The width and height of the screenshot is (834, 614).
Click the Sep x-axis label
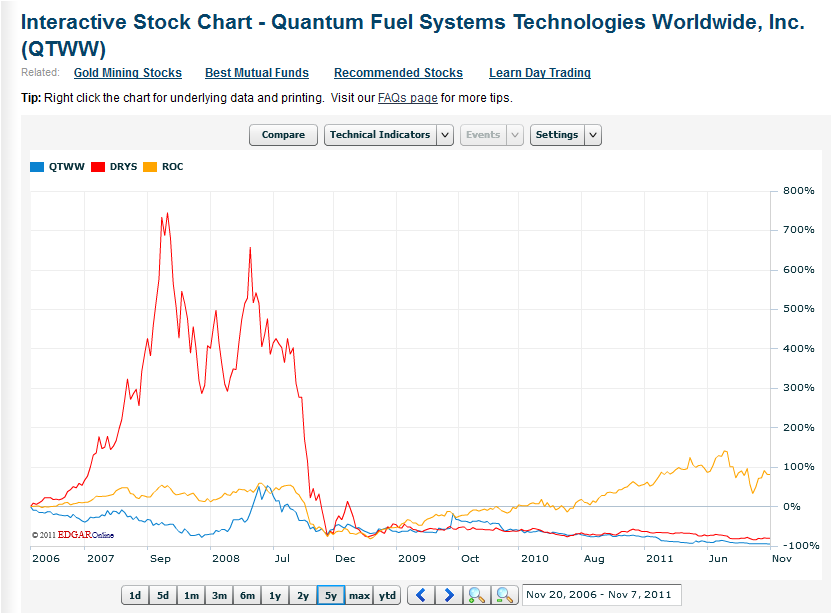click(160, 559)
